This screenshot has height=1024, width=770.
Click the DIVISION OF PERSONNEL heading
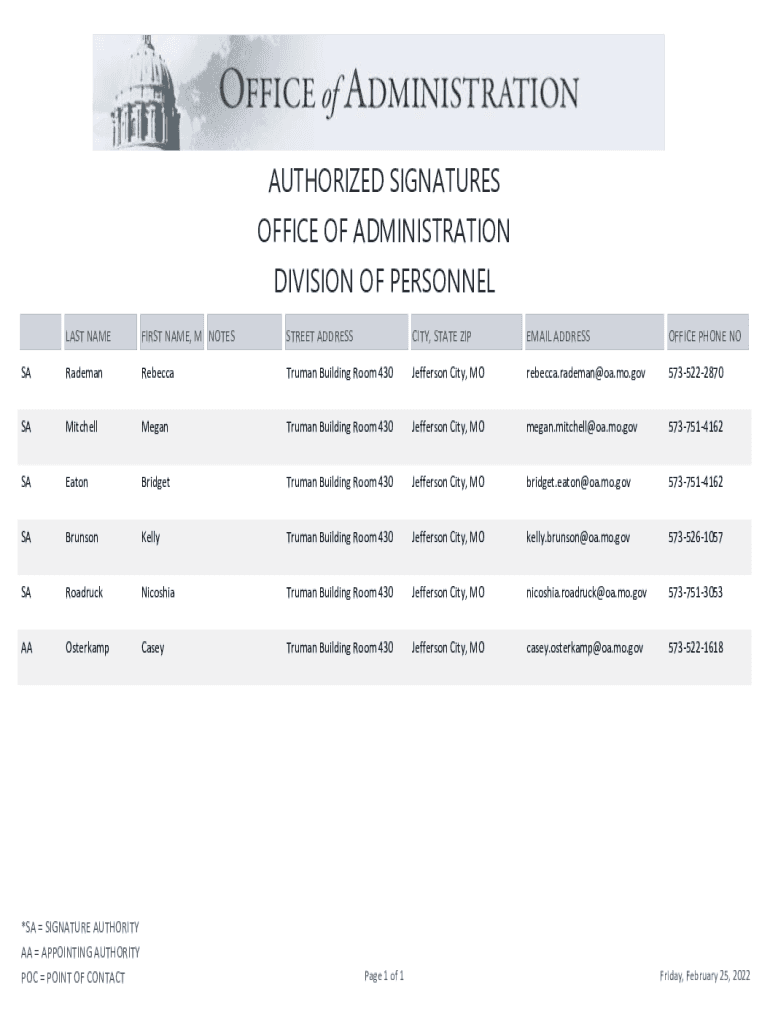pyautogui.click(x=384, y=283)
